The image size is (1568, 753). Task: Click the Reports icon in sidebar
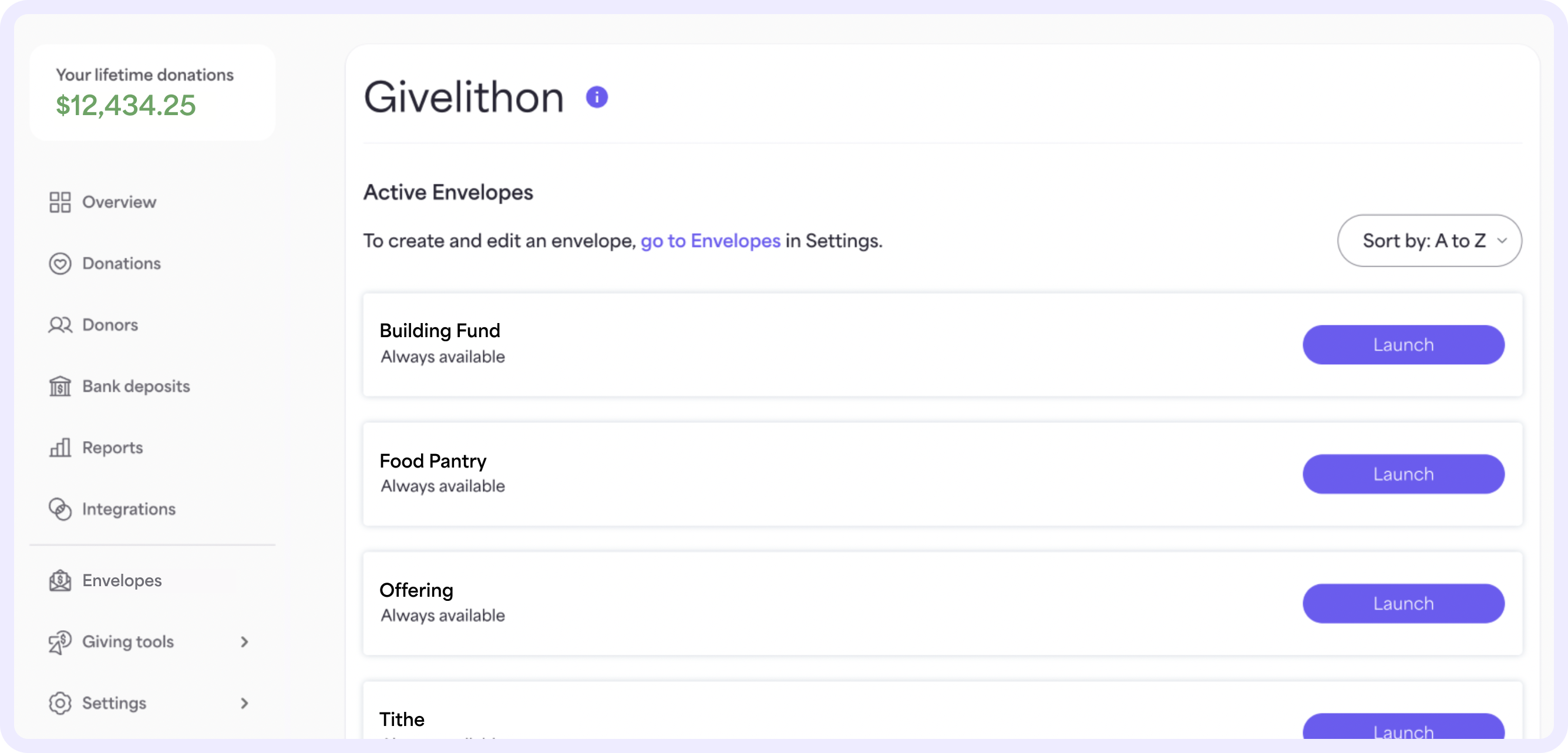(60, 447)
